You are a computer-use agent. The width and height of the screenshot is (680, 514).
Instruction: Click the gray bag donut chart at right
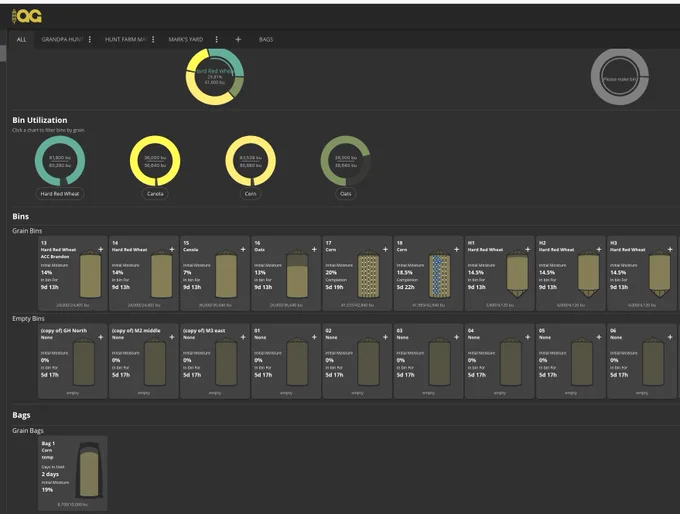[x=620, y=77]
